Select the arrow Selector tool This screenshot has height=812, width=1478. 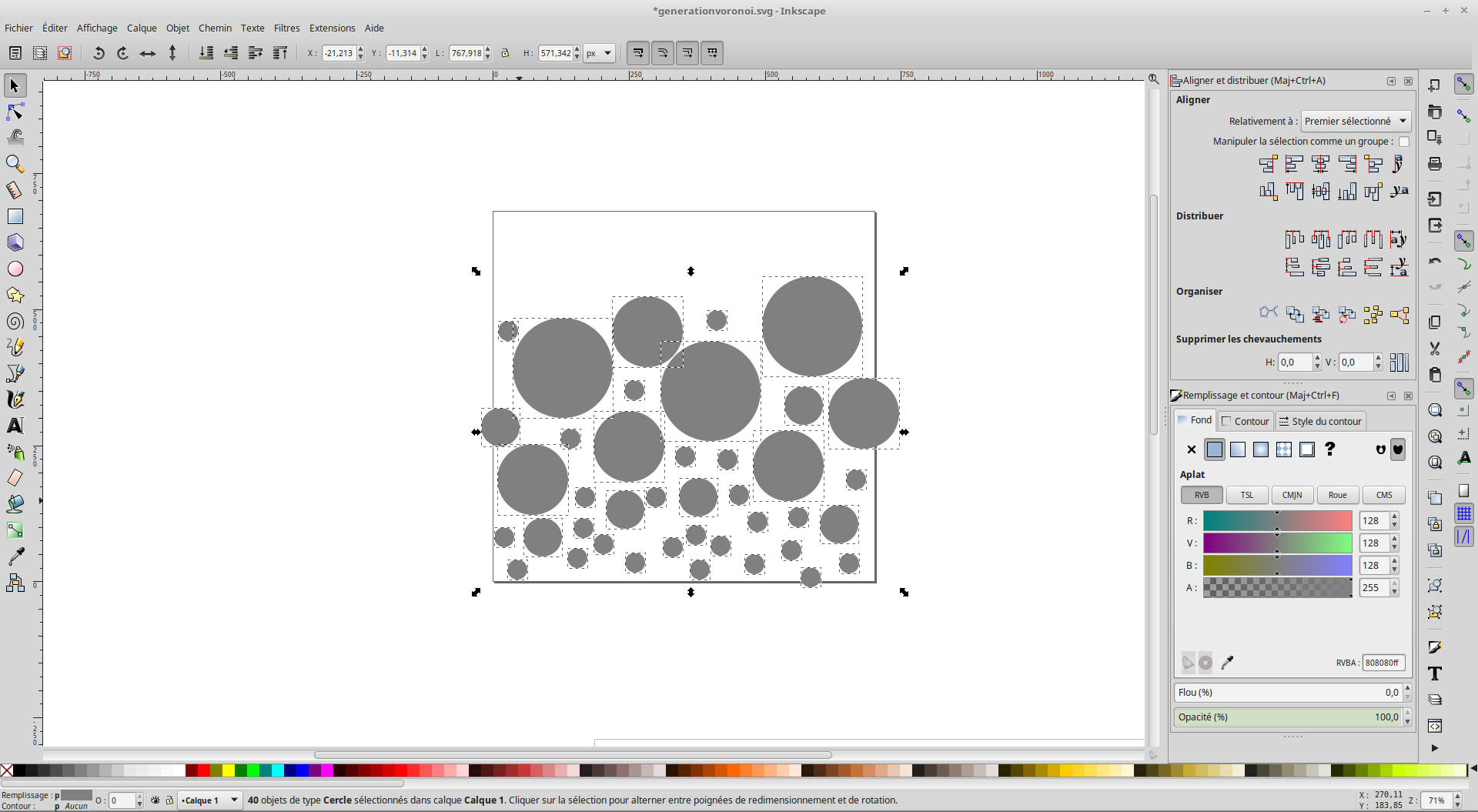(15, 85)
